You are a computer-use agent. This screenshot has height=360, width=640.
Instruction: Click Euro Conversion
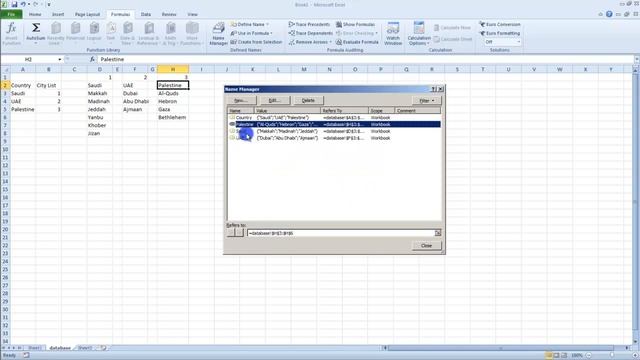point(500,24)
